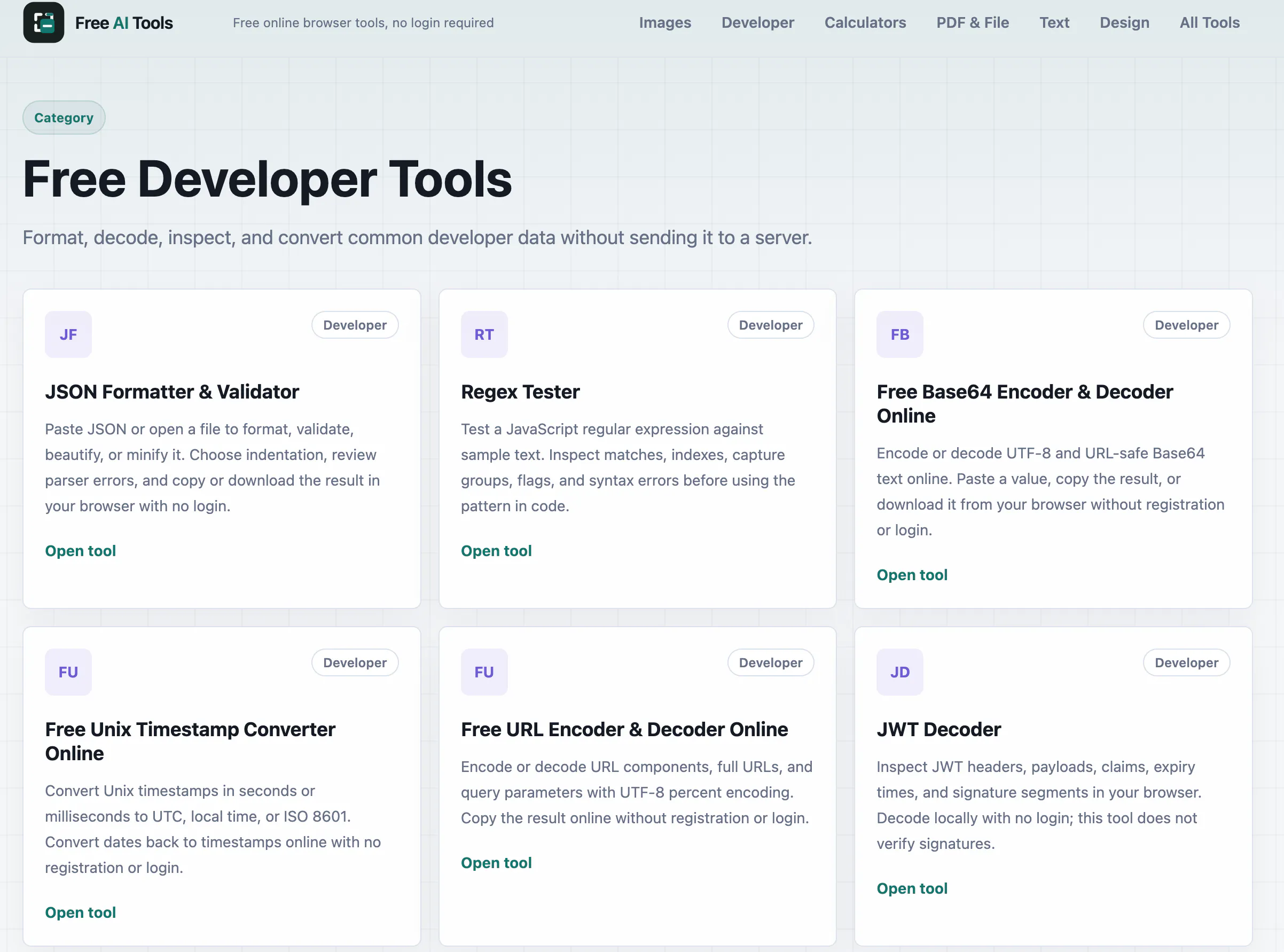This screenshot has height=952, width=1284.
Task: Click the JF icon on JSON Formatter card
Action: coord(68,334)
